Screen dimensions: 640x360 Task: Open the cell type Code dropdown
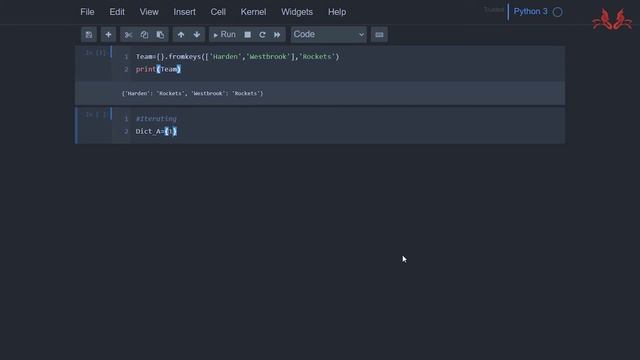(x=329, y=35)
